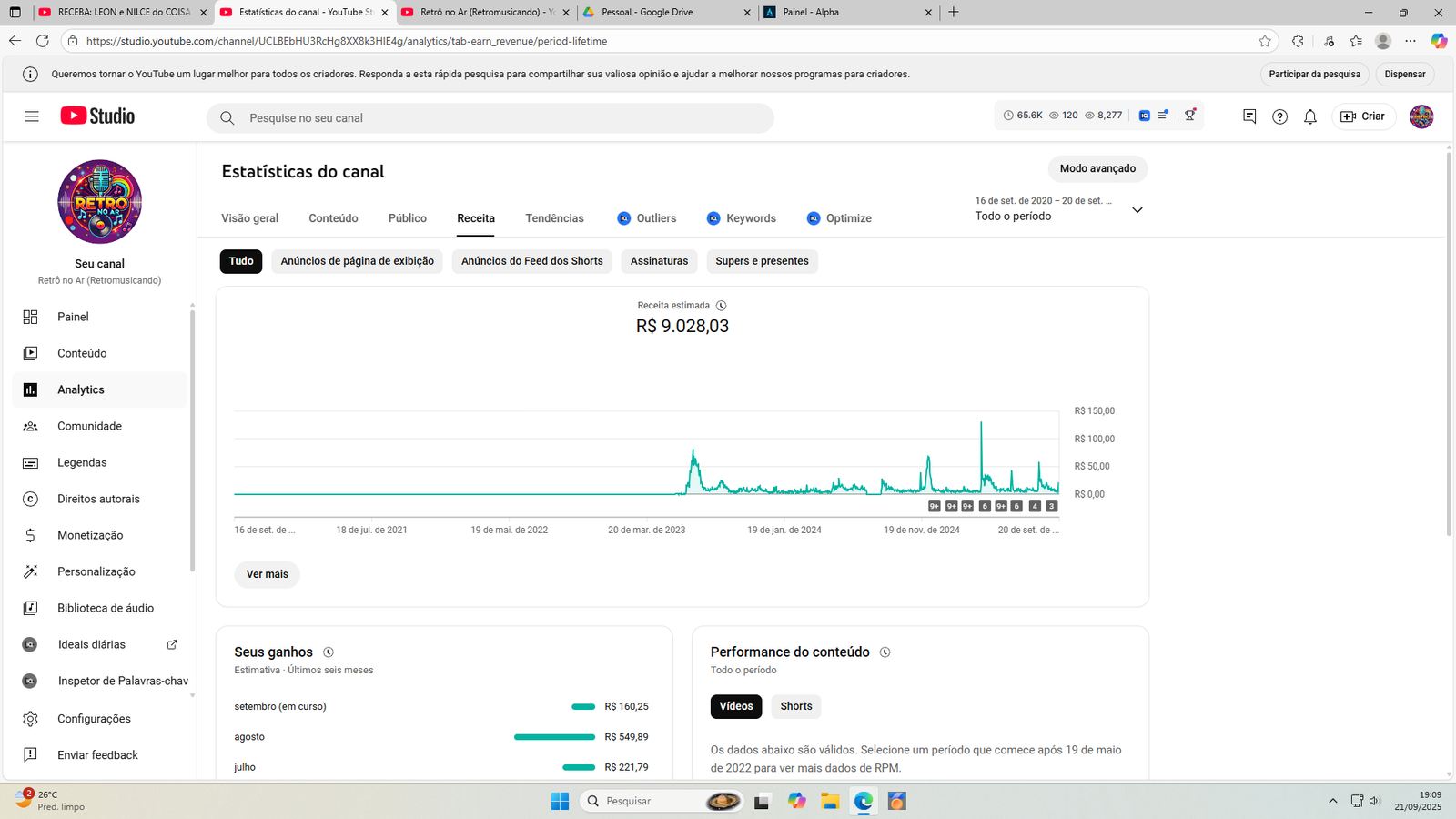Switch to the Visão geral tab

[250, 218]
